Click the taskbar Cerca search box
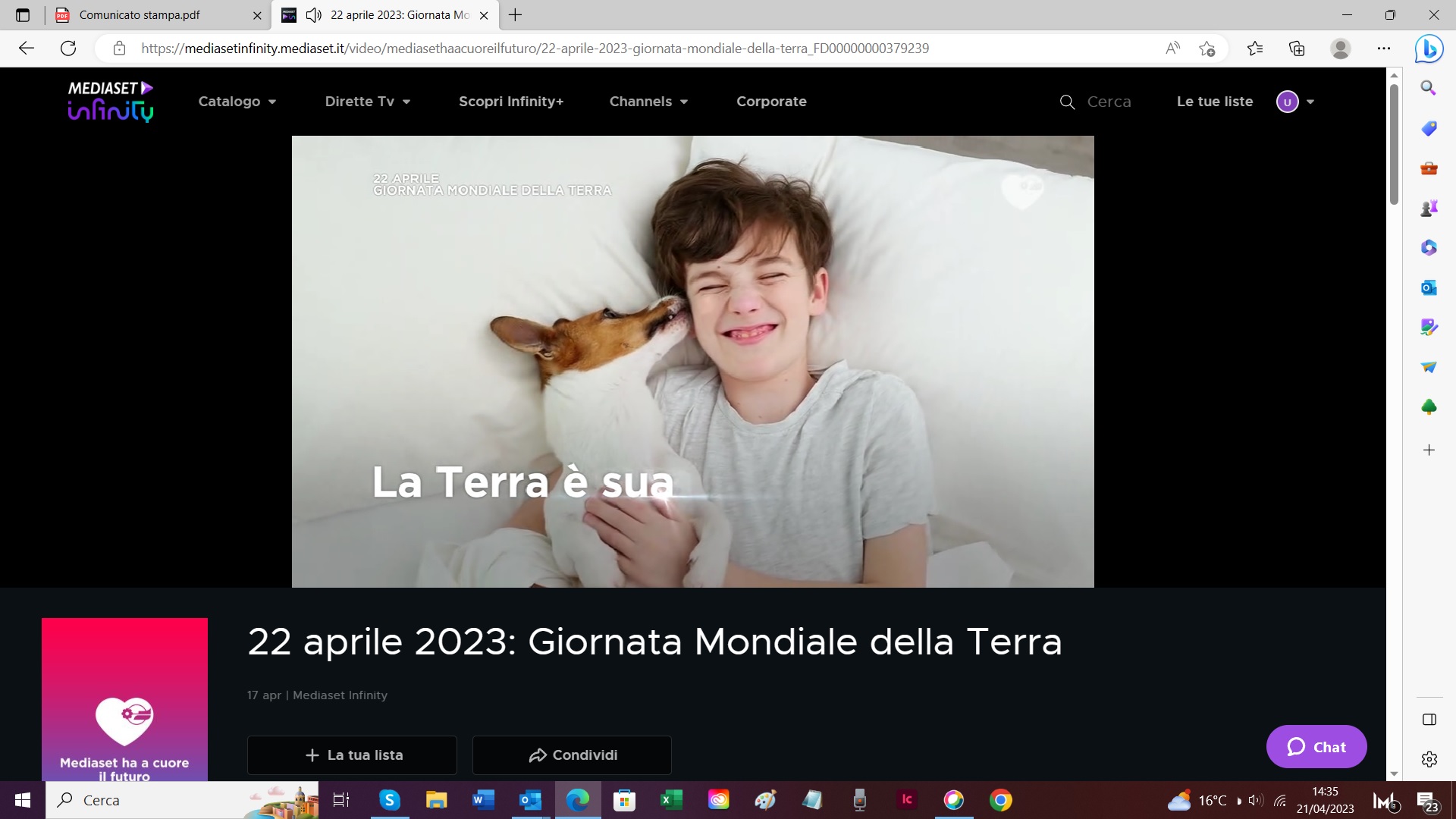The height and width of the screenshot is (819, 1456). tap(182, 800)
